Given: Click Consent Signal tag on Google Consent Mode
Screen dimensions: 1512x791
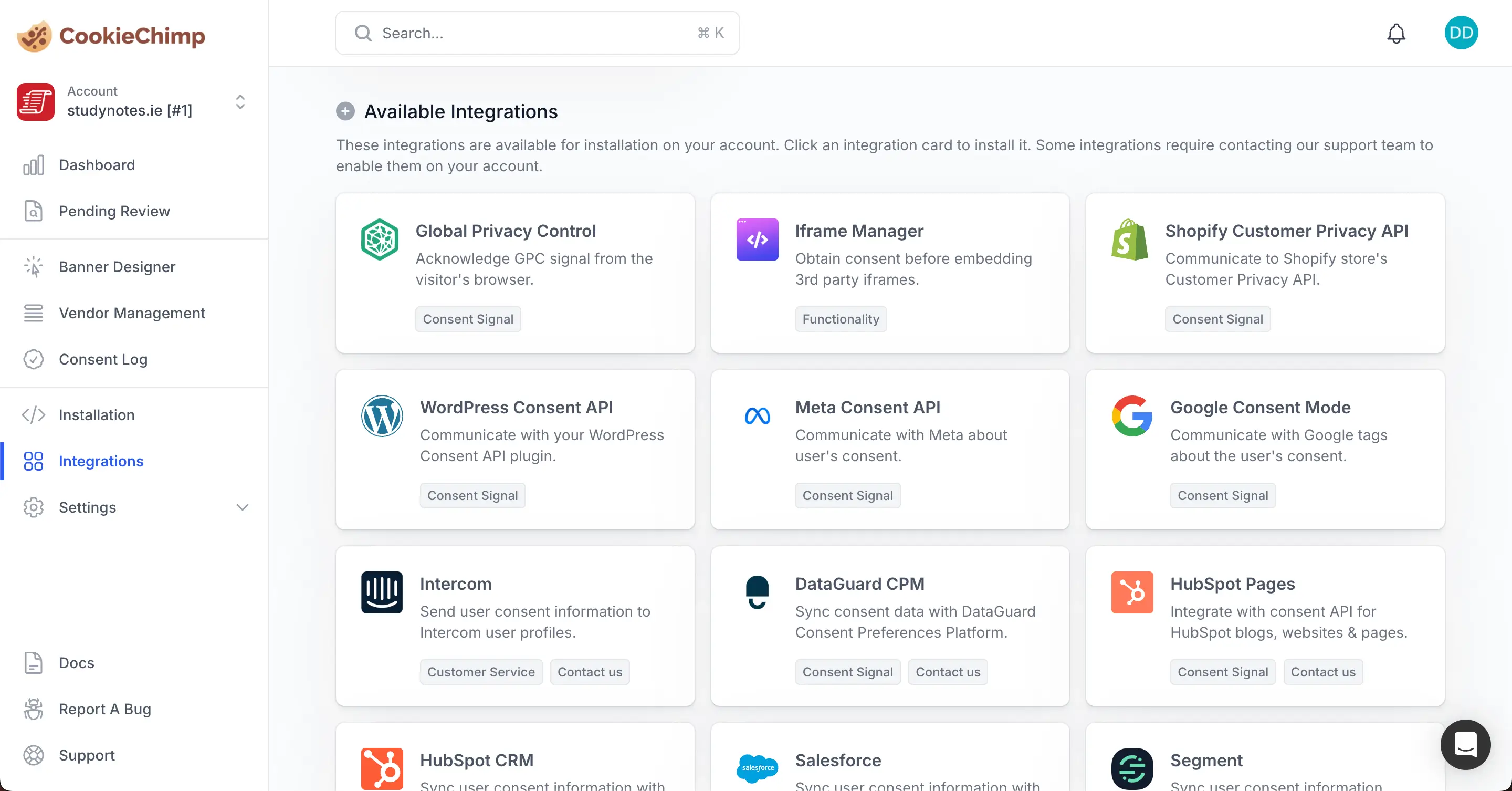Looking at the screenshot, I should (x=1223, y=496).
